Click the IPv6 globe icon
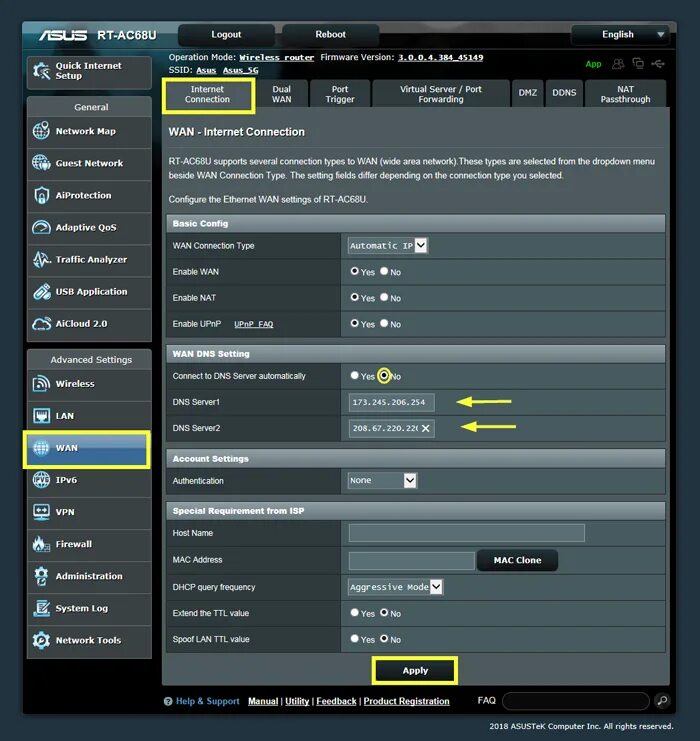This screenshot has width=700, height=741. [41, 480]
